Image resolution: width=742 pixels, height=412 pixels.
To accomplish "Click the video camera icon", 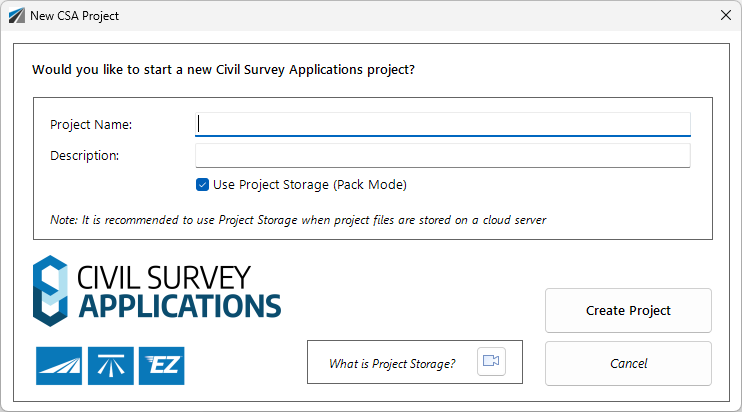I will click(x=491, y=361).
